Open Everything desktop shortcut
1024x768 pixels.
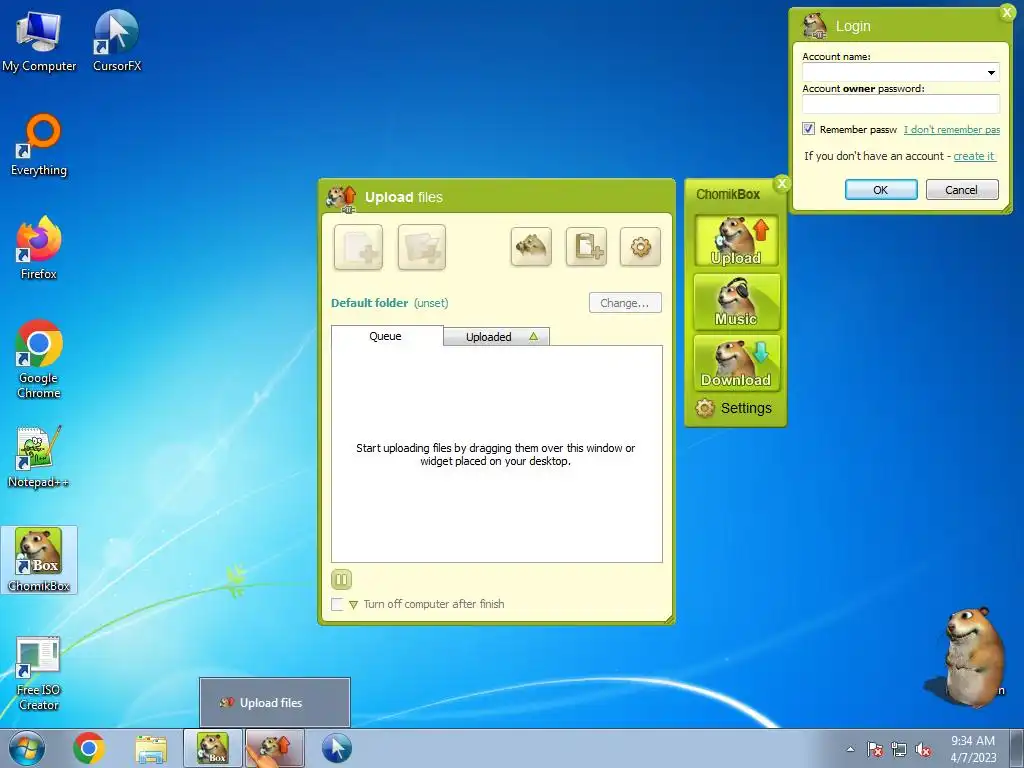tap(39, 145)
